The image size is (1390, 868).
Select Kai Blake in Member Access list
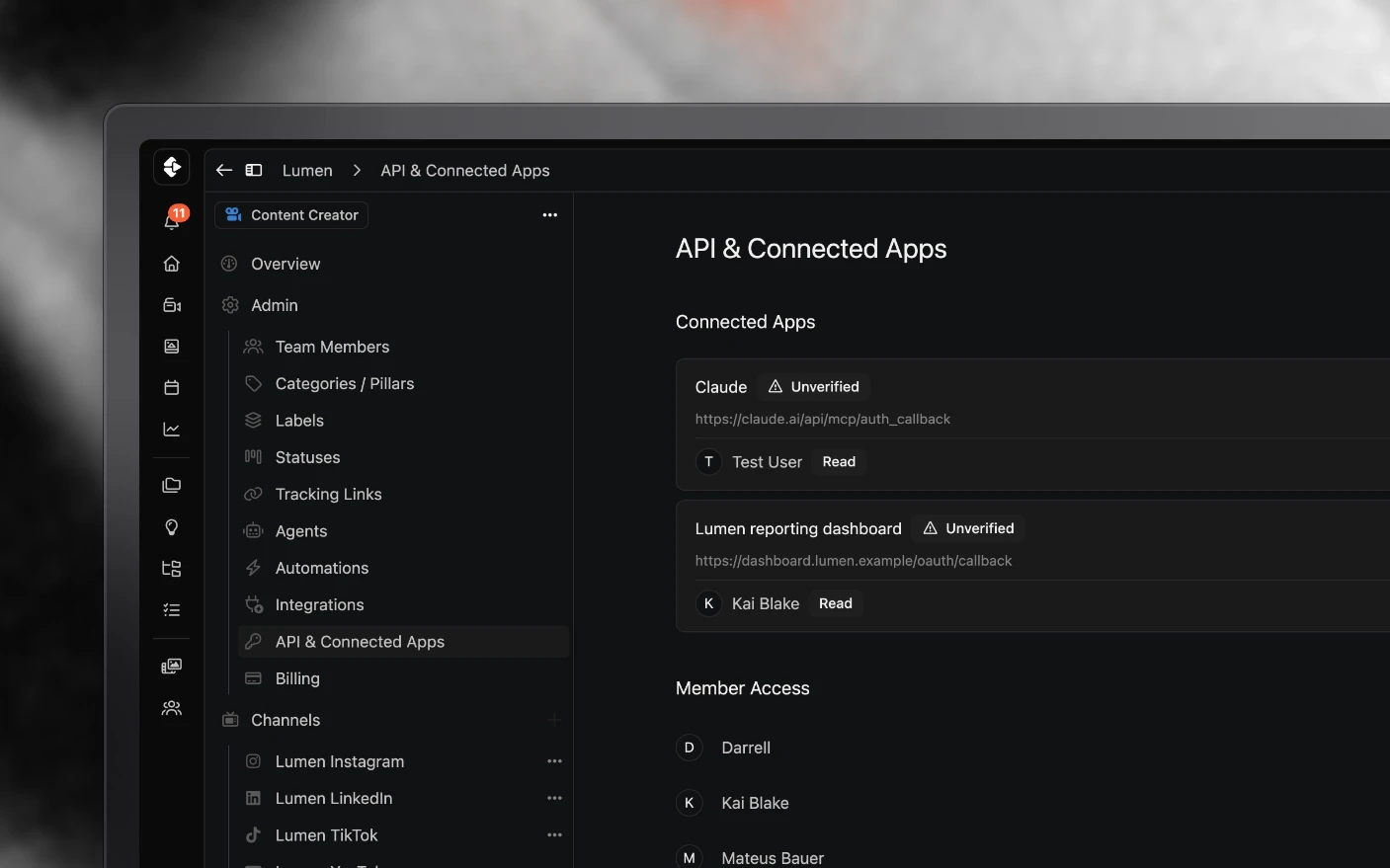(755, 803)
